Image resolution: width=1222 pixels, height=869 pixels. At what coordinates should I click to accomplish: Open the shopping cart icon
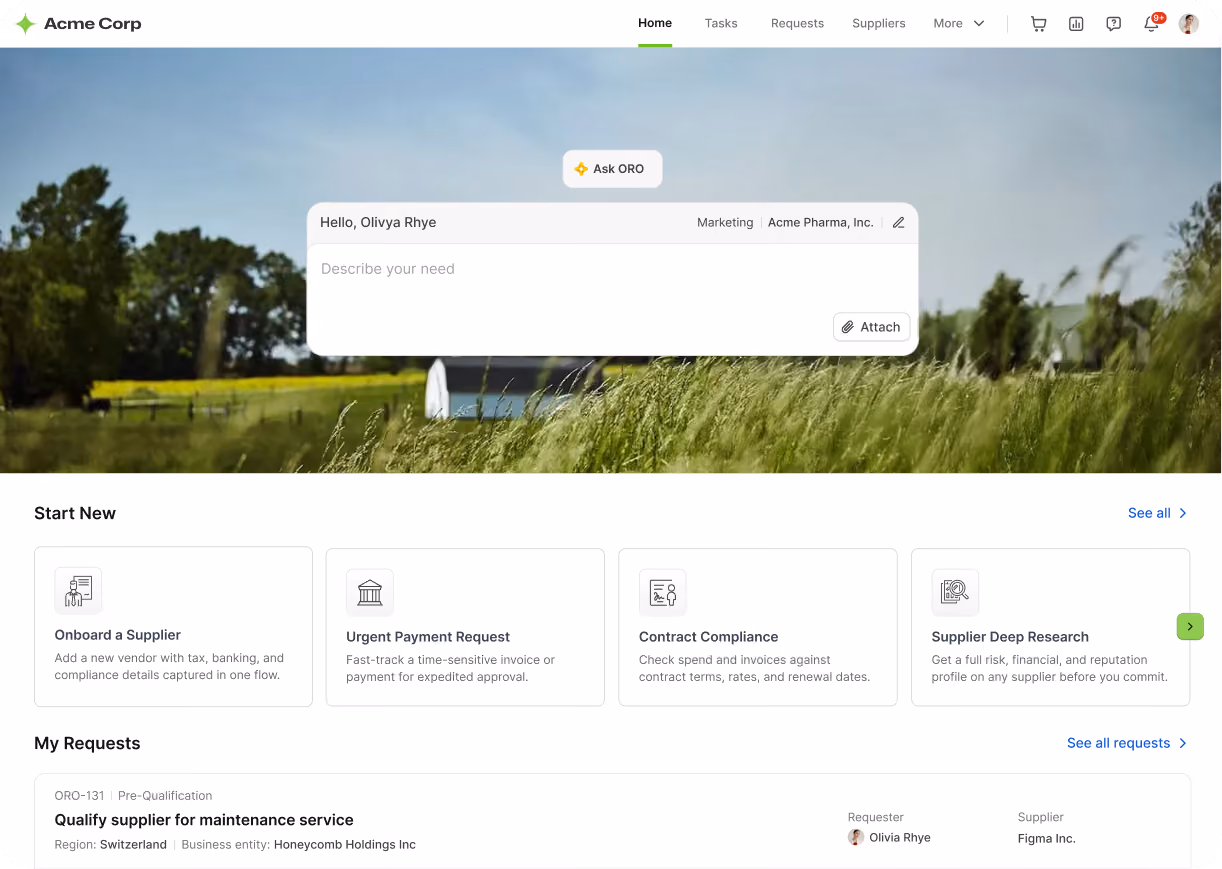pos(1038,24)
